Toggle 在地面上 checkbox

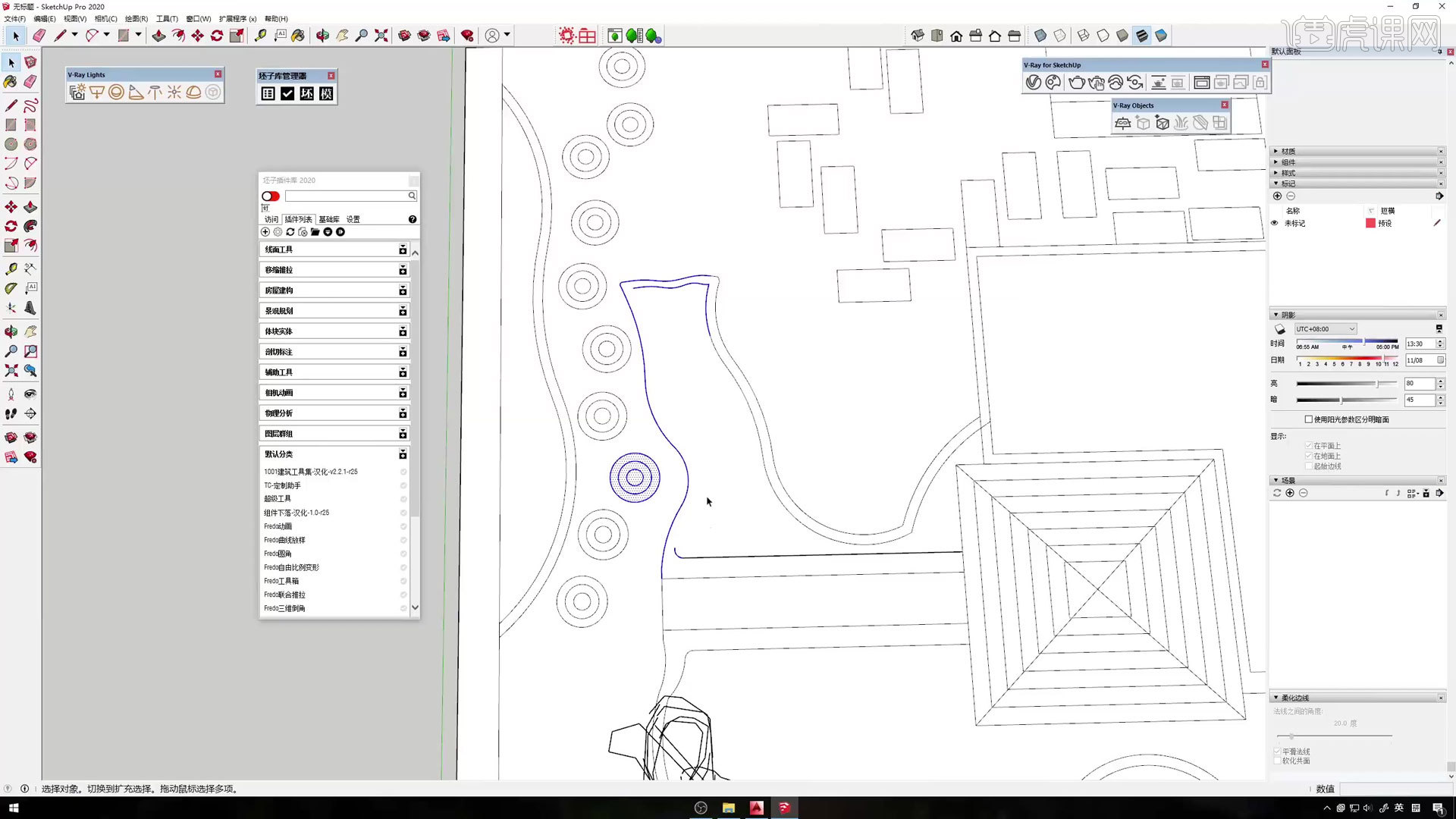[1309, 456]
